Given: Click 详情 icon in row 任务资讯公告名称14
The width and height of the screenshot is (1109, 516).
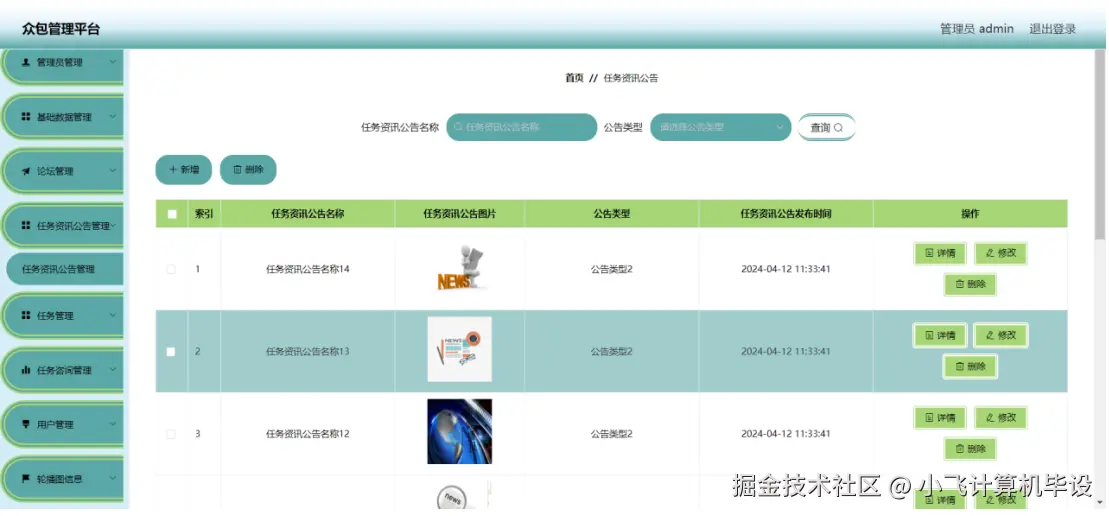Looking at the screenshot, I should tap(929, 253).
